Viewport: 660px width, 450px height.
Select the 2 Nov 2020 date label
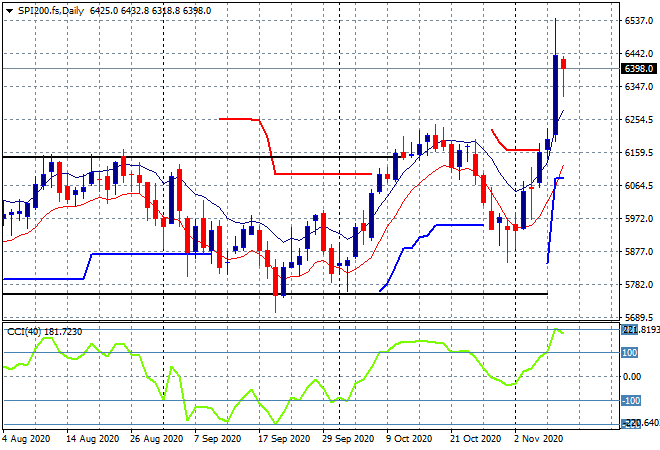click(538, 439)
